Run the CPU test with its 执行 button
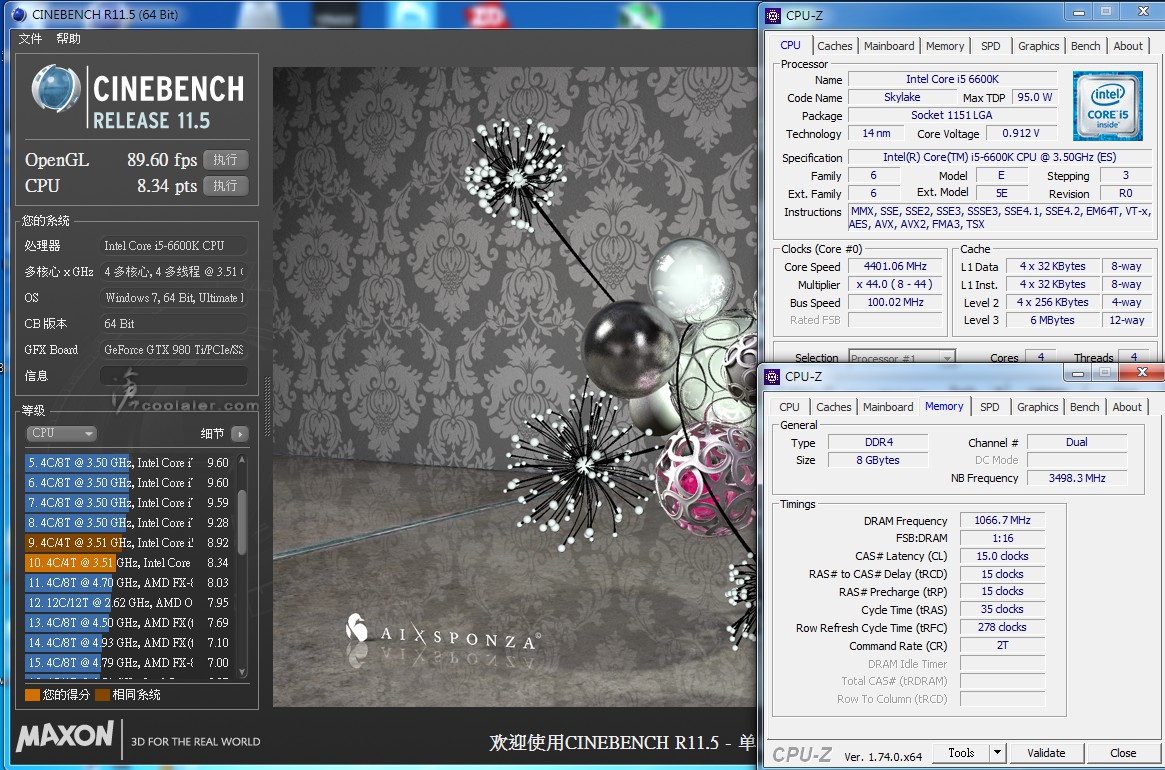 225,186
